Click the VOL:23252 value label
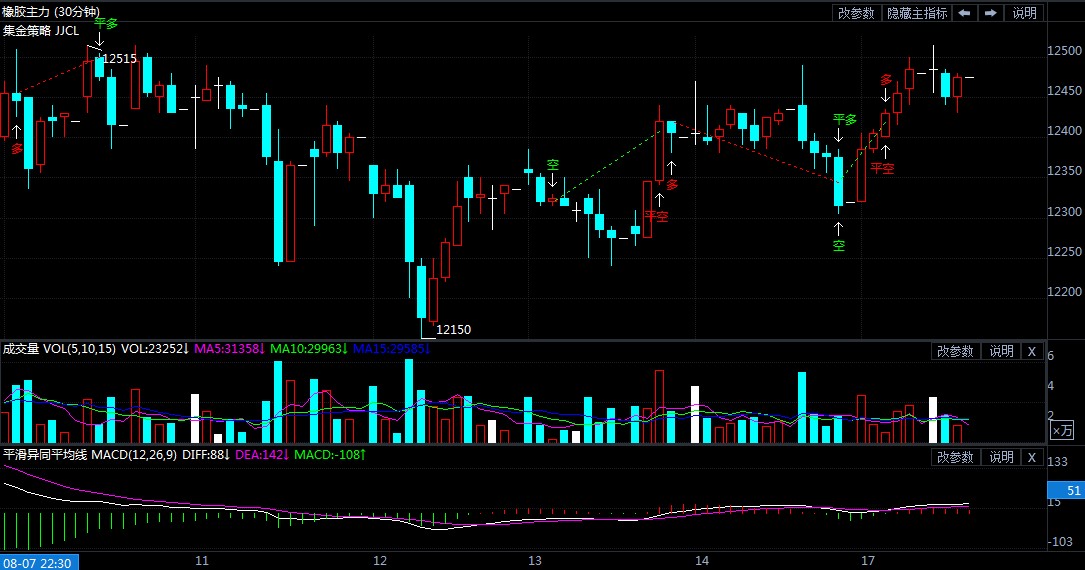The image size is (1085, 570). tap(155, 349)
